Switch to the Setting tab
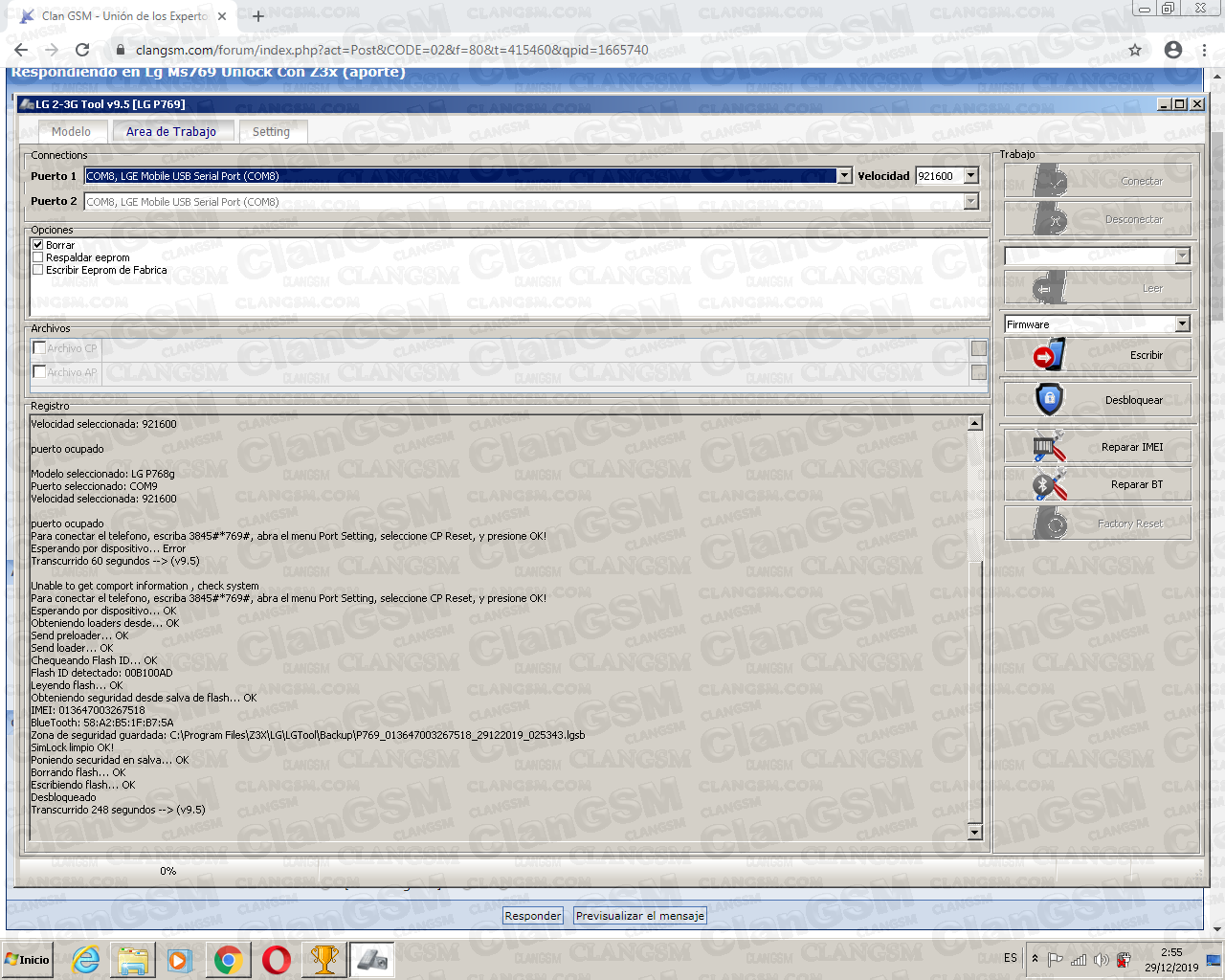Screen dimensions: 1225x980 point(271,132)
